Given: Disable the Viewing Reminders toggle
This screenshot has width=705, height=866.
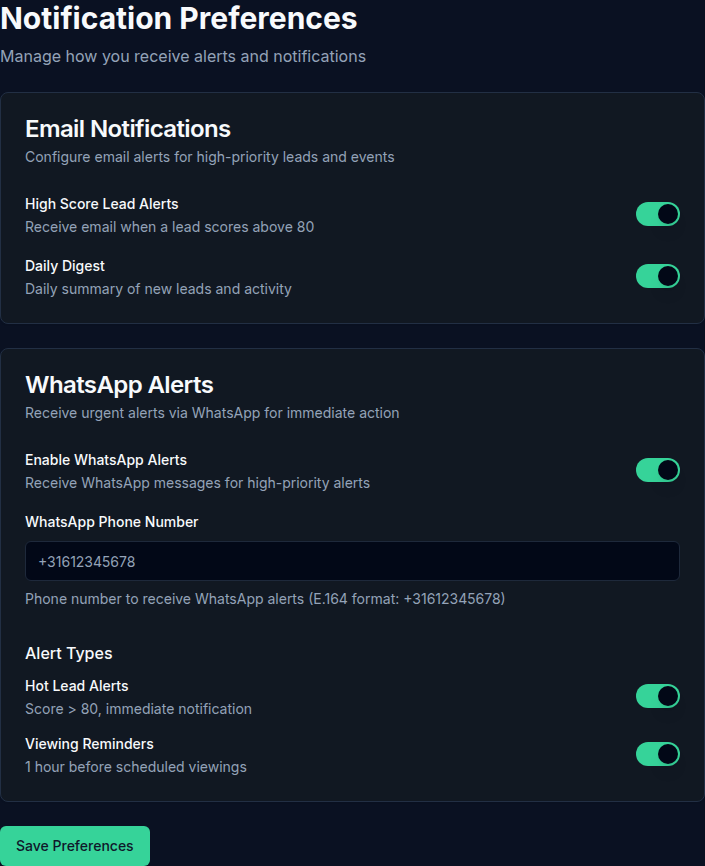Looking at the screenshot, I should coord(657,754).
